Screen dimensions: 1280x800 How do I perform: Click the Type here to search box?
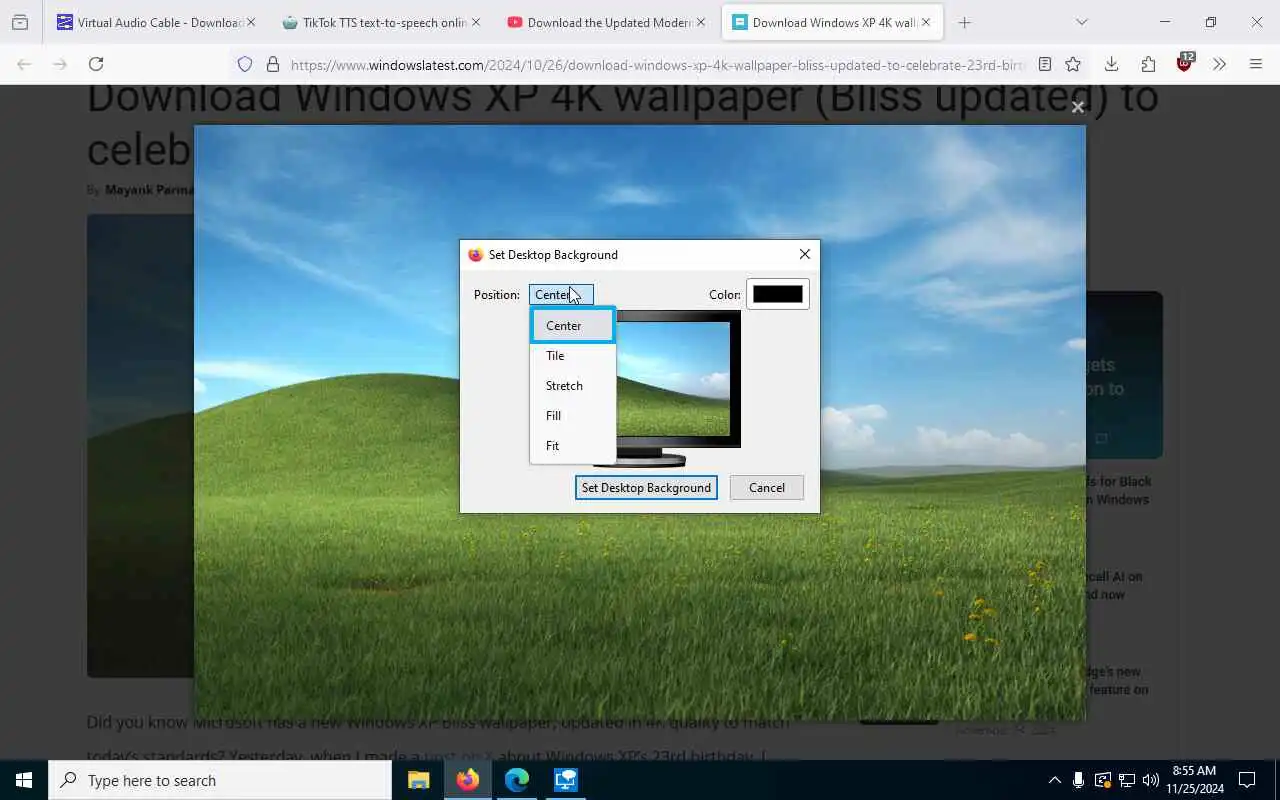[220, 780]
